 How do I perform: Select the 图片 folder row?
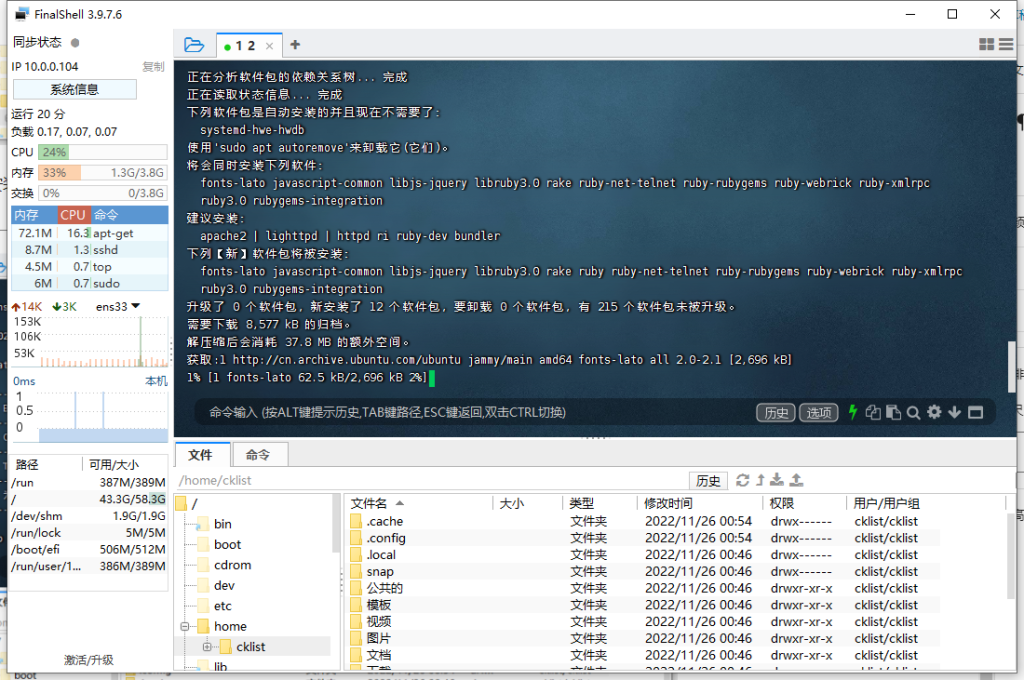pyautogui.click(x=644, y=638)
